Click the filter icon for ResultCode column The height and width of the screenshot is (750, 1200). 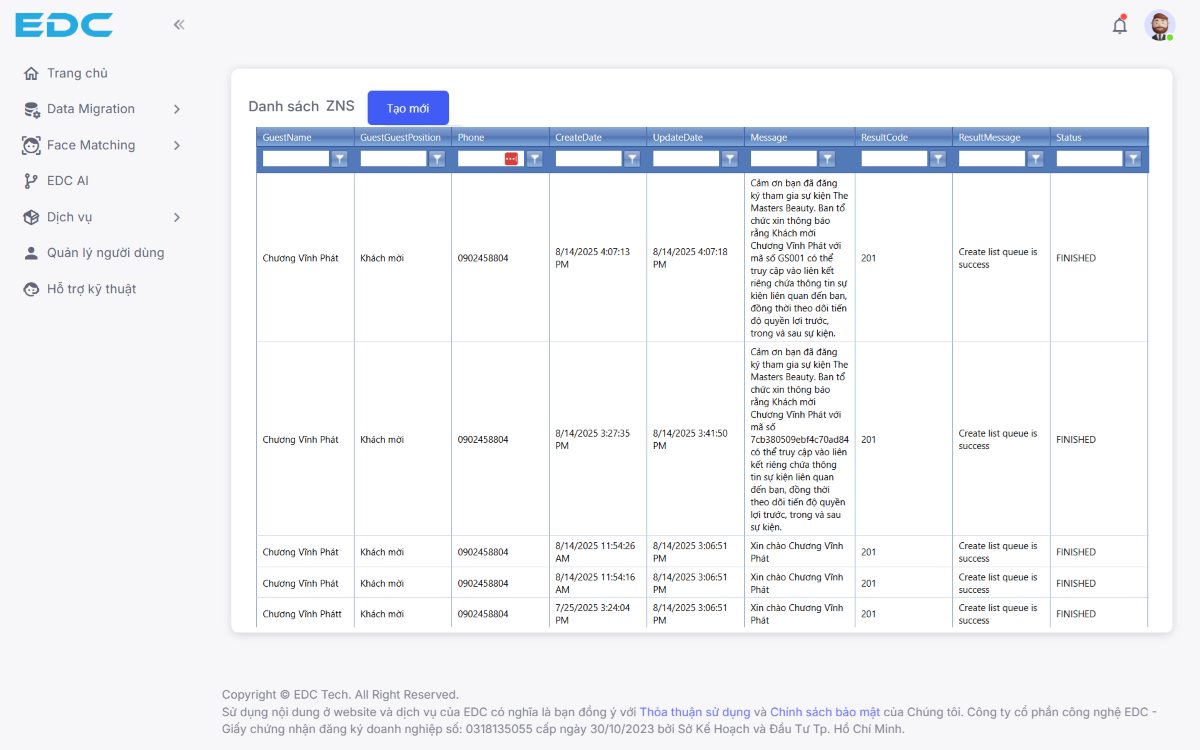coord(938,158)
